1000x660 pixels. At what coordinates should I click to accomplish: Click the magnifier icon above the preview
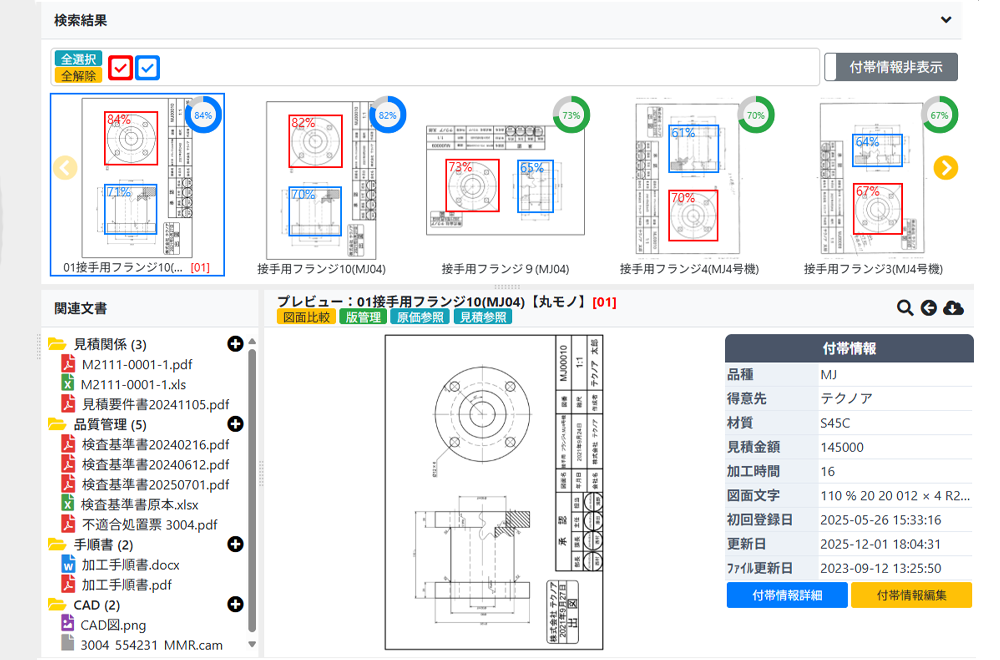(905, 309)
